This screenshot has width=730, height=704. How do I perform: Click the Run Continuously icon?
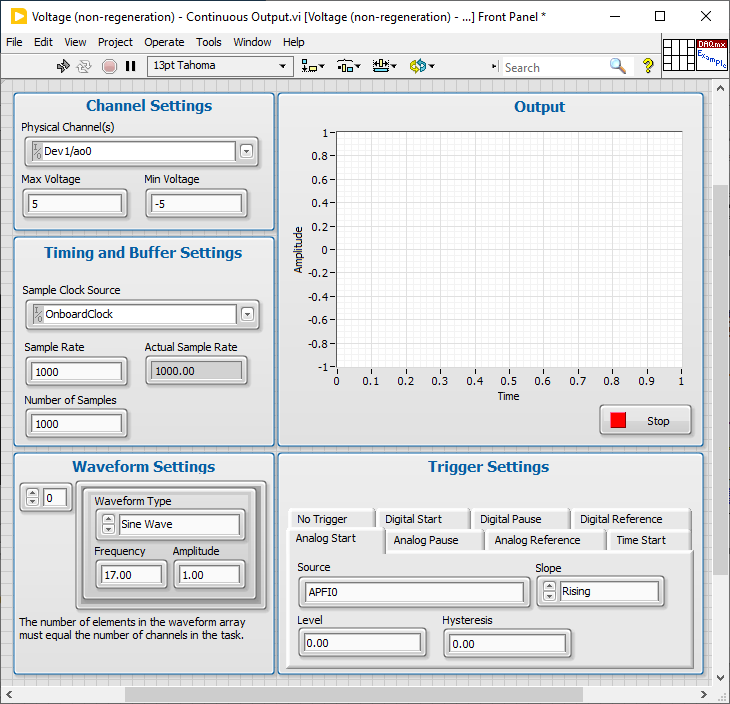(x=84, y=66)
